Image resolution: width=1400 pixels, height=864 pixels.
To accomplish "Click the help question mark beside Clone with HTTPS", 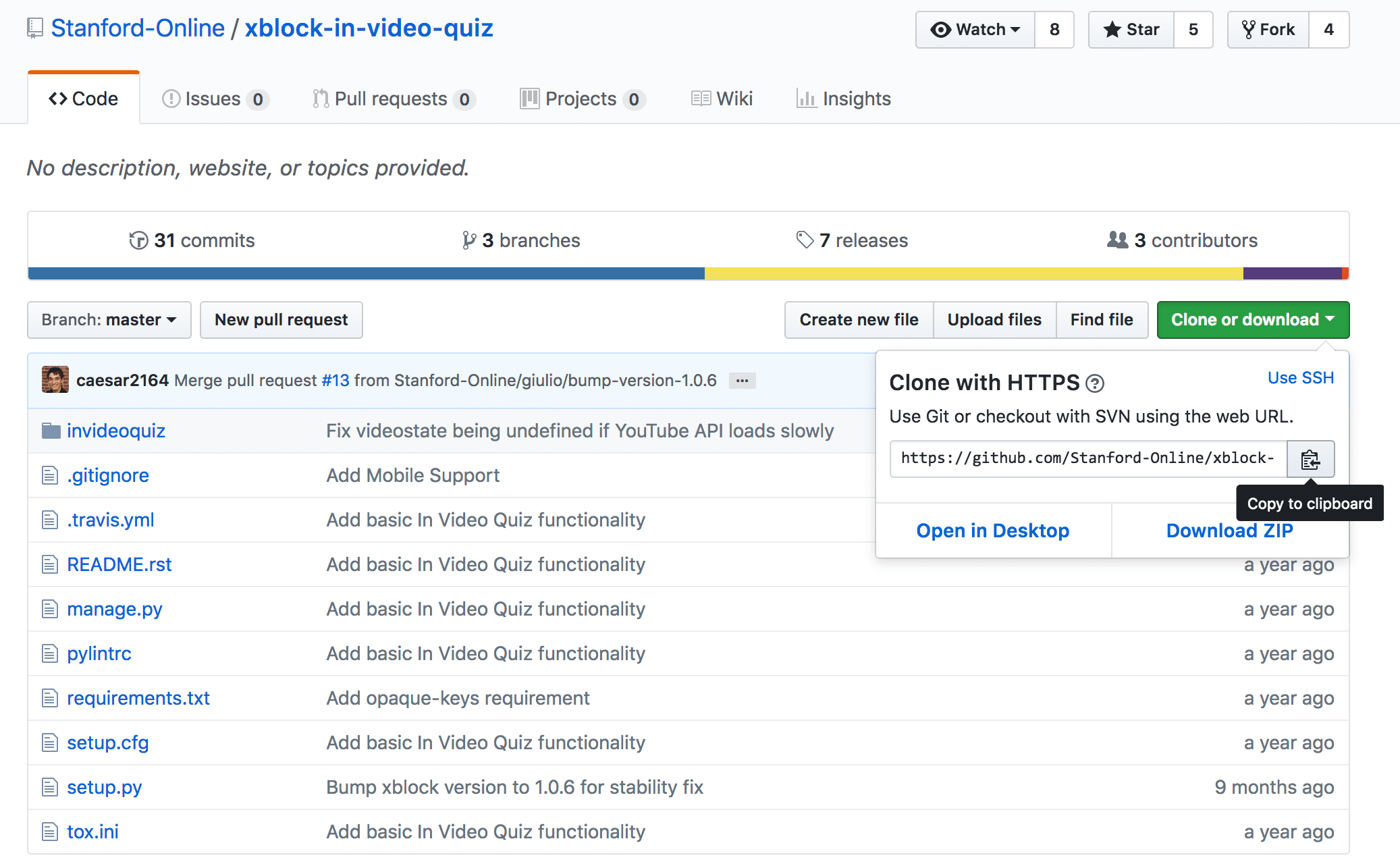I will pos(1095,383).
